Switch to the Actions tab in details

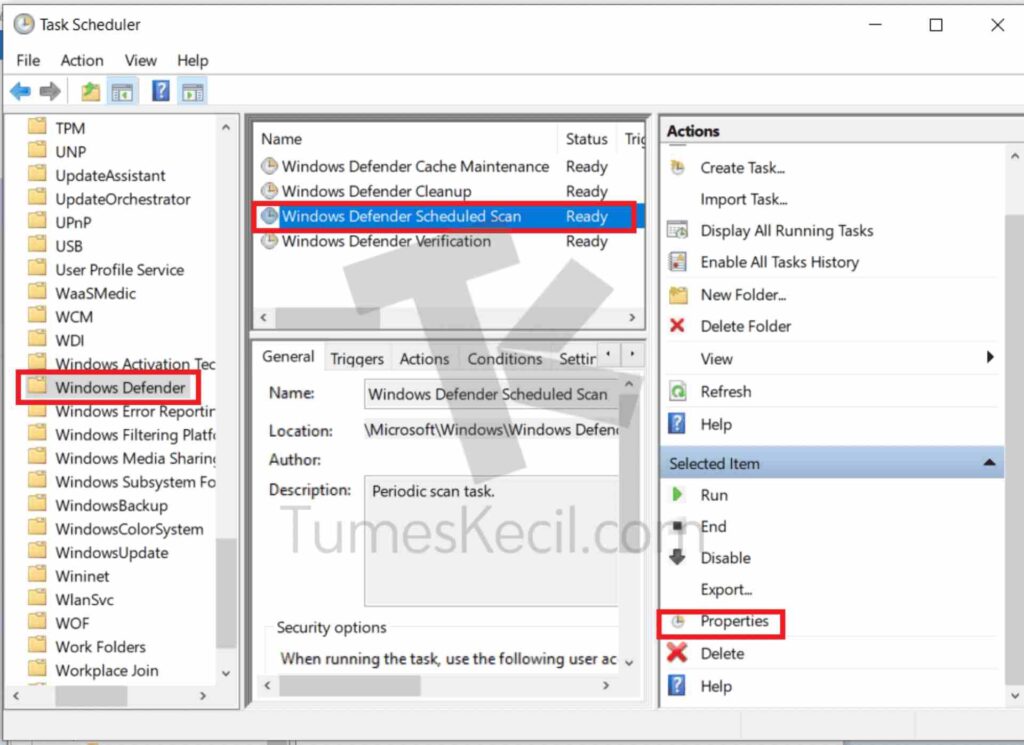[x=424, y=358]
